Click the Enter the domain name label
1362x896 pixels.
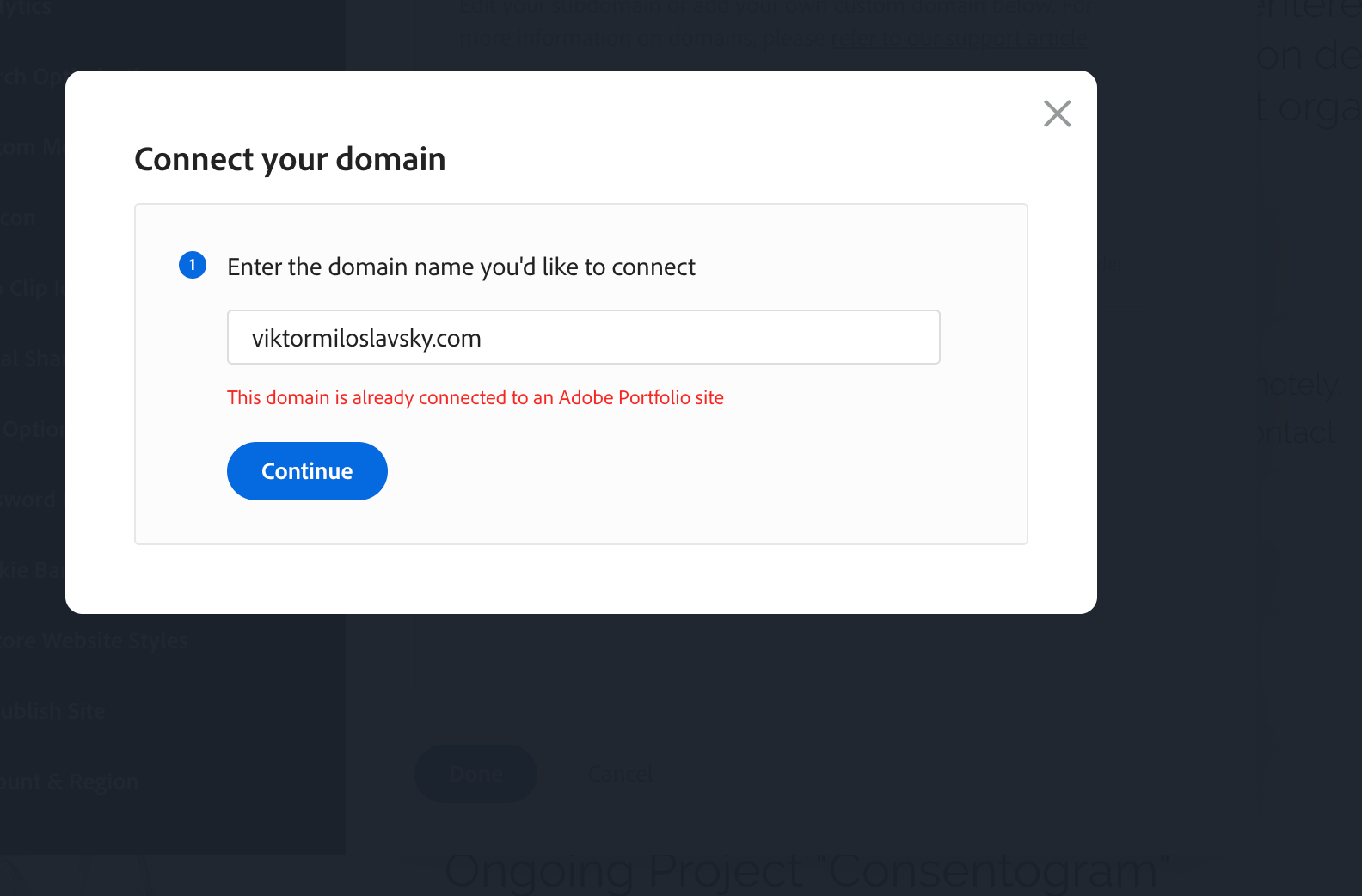tap(461, 267)
